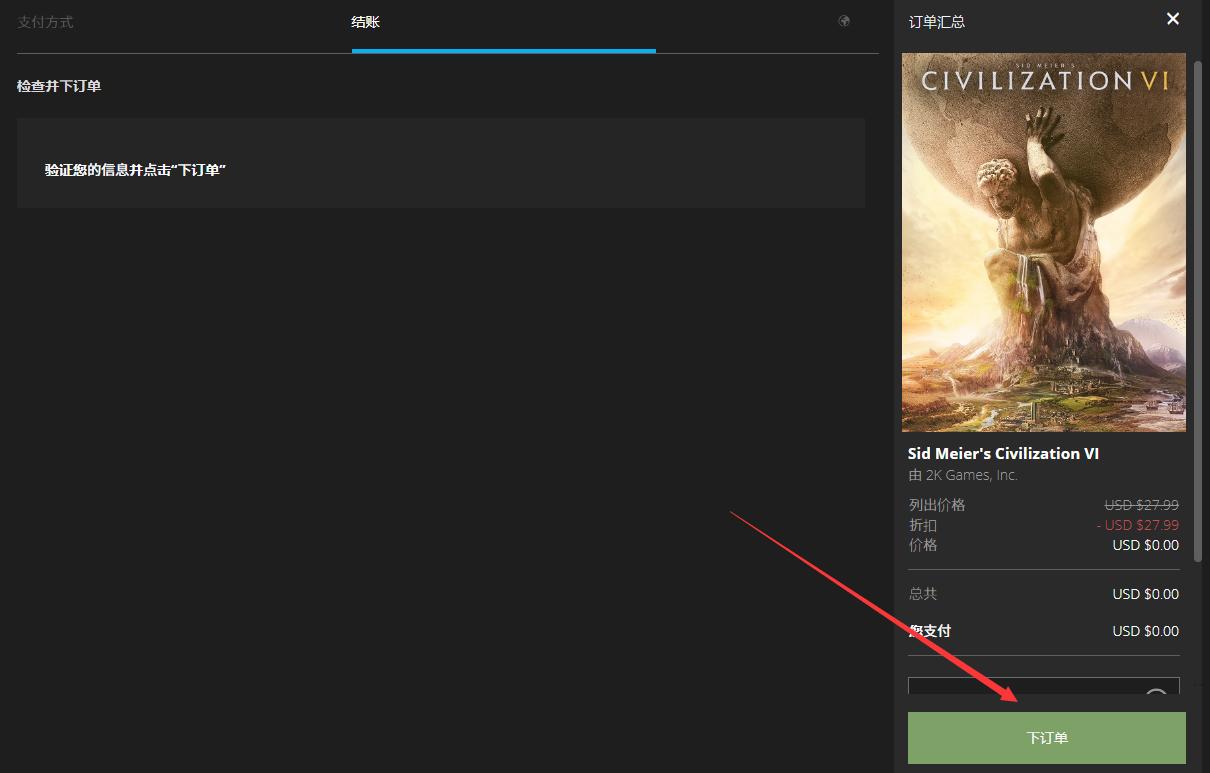The width and height of the screenshot is (1210, 773).
Task: Click the partially hidden input field above 下订单
Action: (x=1020, y=687)
